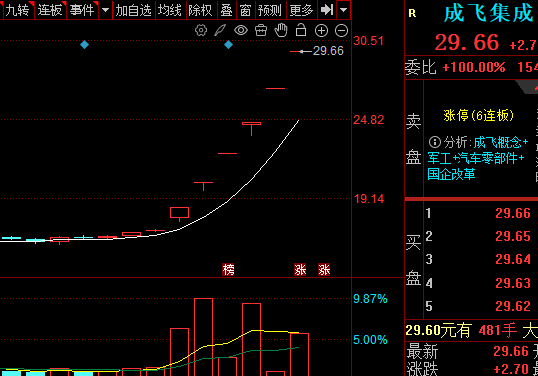Open 成飞概念 analysis link

[x=498, y=142]
